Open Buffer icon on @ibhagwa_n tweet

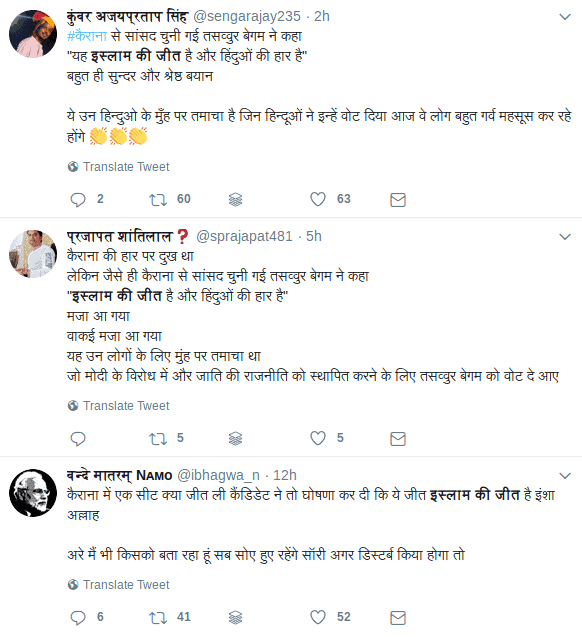236,618
